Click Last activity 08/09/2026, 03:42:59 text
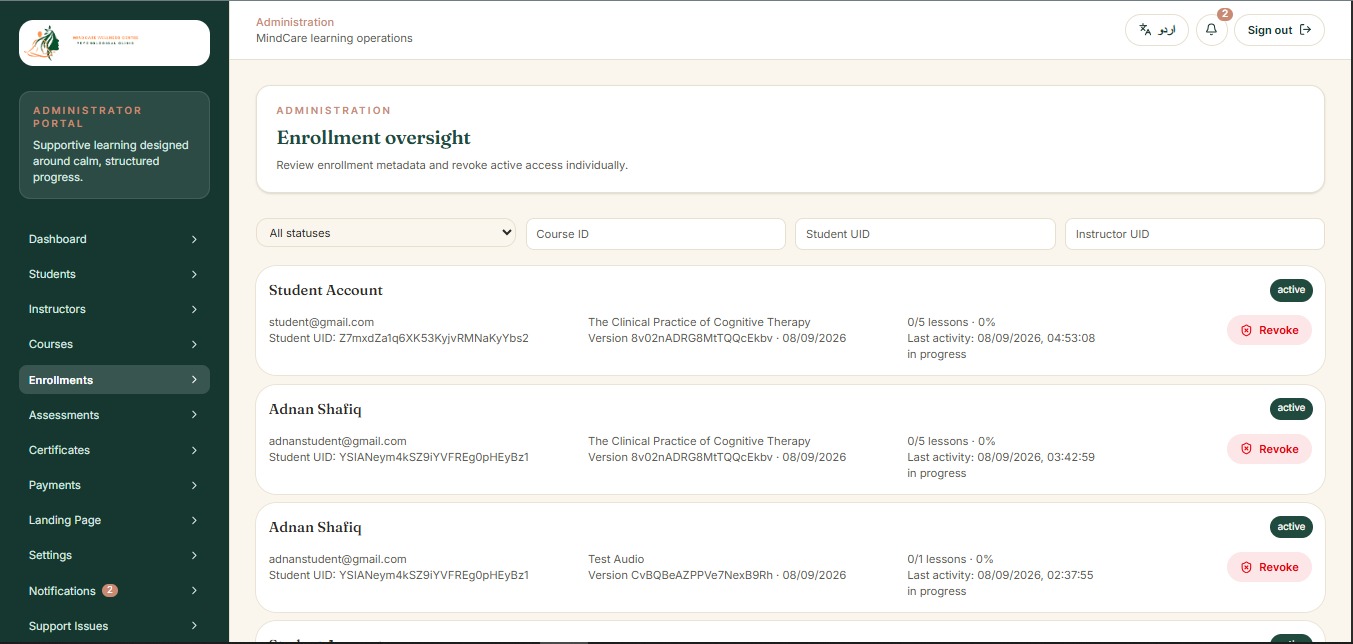 click(x=1001, y=457)
